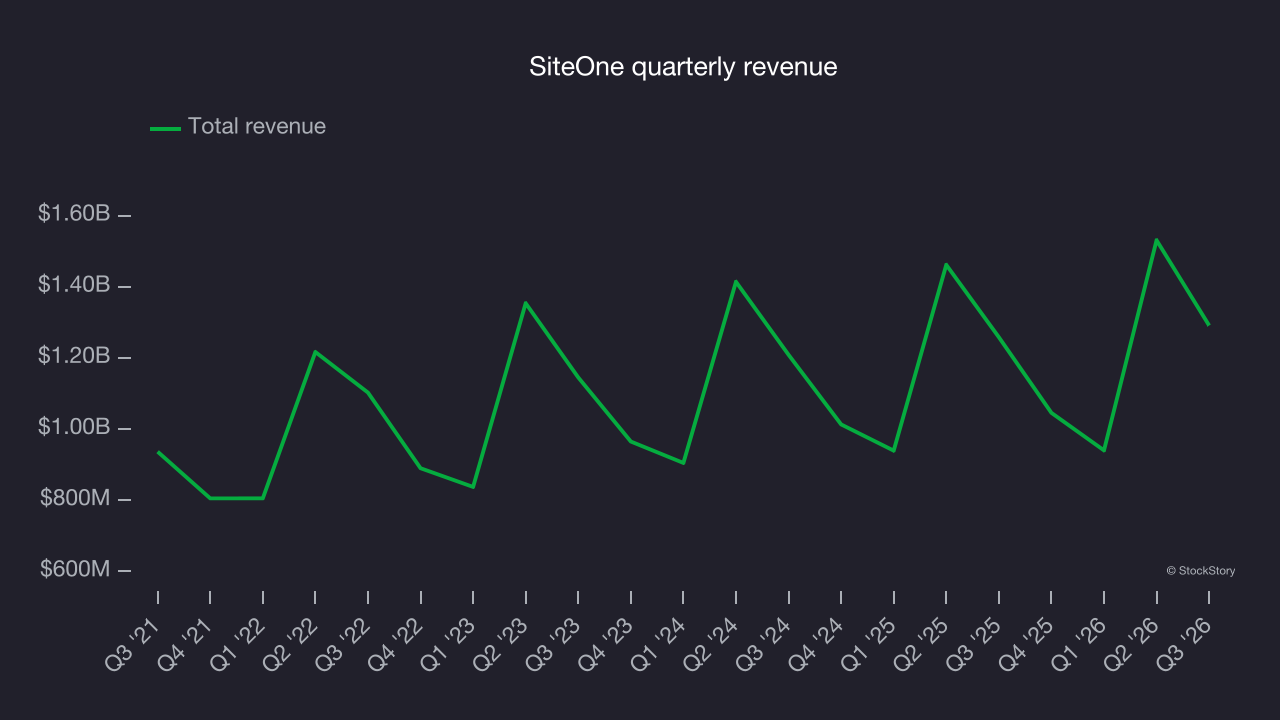
Task: Click the green legend line swatch
Action: pyautogui.click(x=165, y=128)
